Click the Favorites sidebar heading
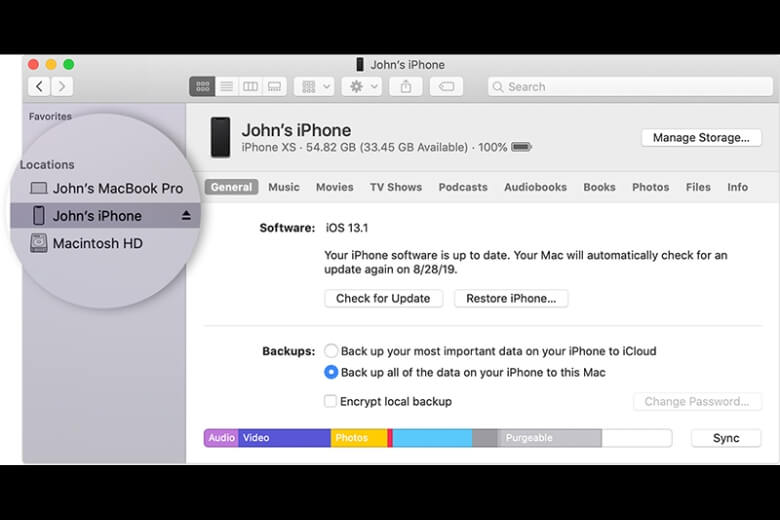 tap(50, 116)
